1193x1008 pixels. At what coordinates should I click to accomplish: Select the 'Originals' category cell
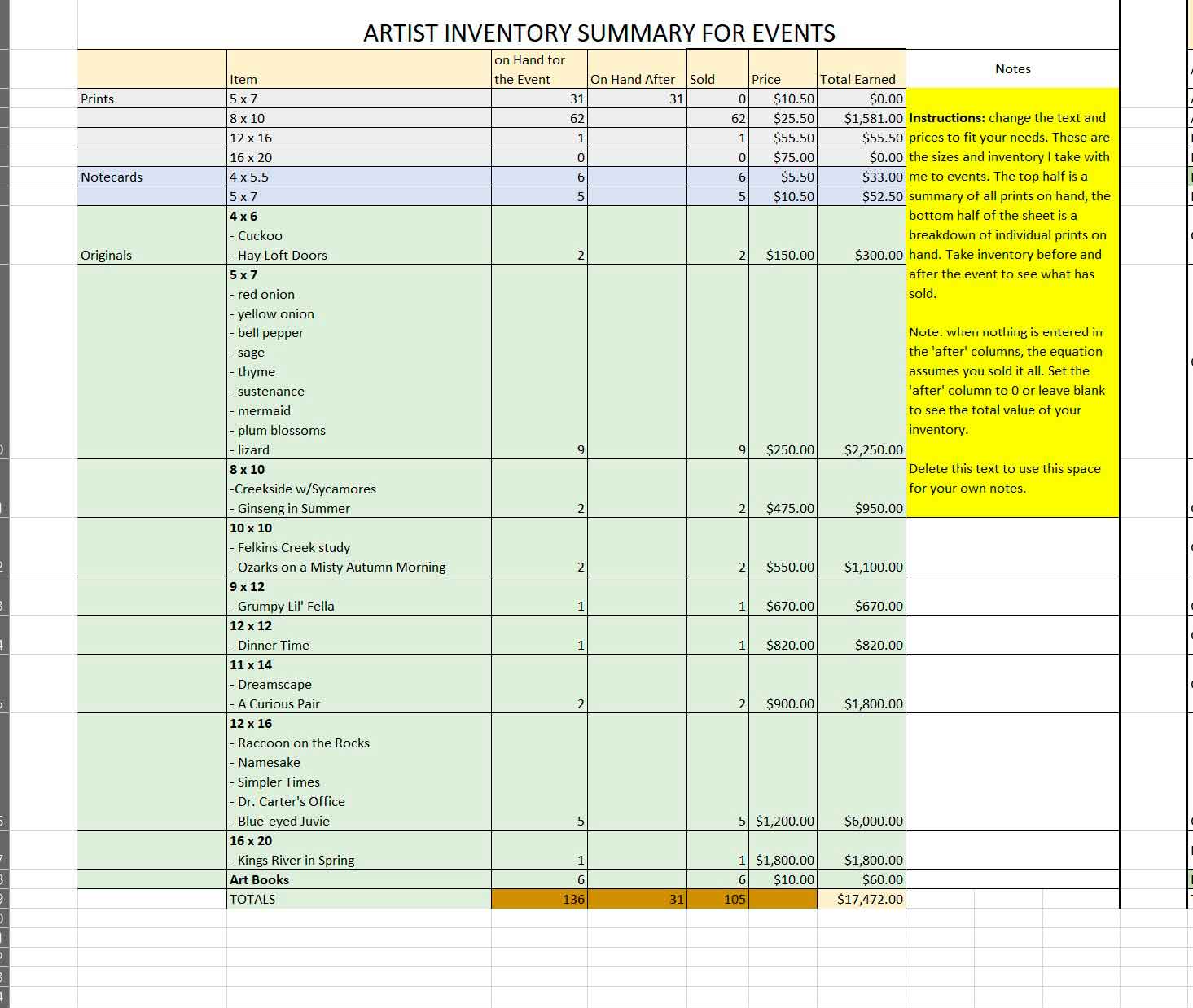[107, 255]
